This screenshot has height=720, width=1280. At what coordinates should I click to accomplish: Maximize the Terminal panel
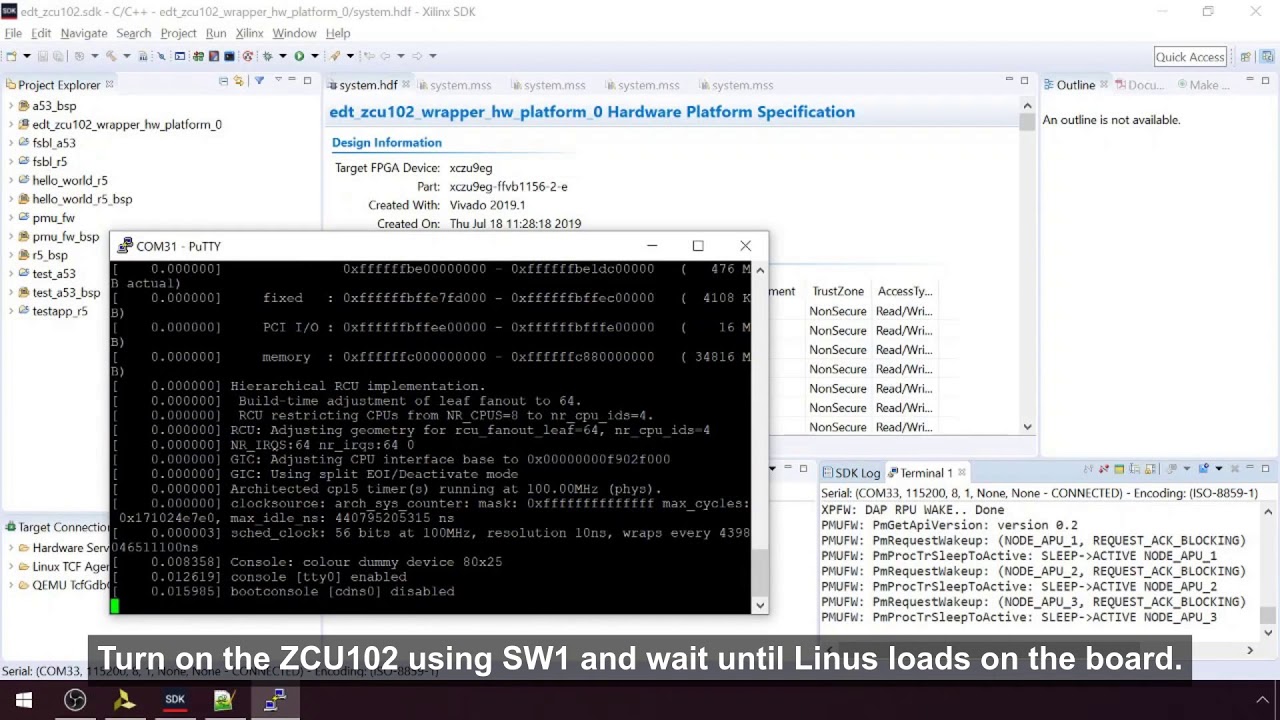click(1265, 468)
